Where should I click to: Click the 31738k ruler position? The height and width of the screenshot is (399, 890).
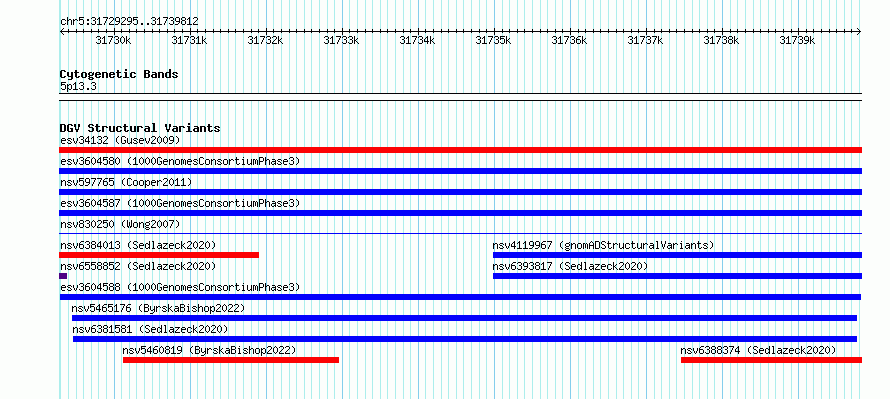coord(722,40)
